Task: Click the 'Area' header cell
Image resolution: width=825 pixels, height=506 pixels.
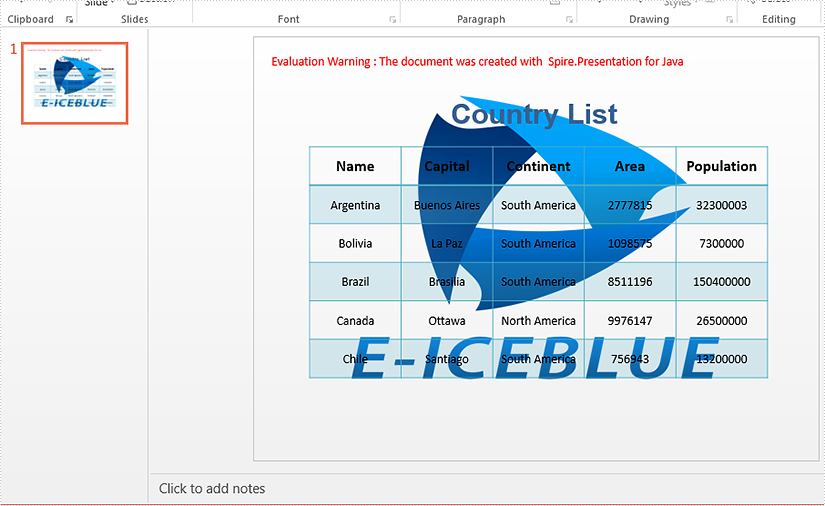Action: pos(630,166)
